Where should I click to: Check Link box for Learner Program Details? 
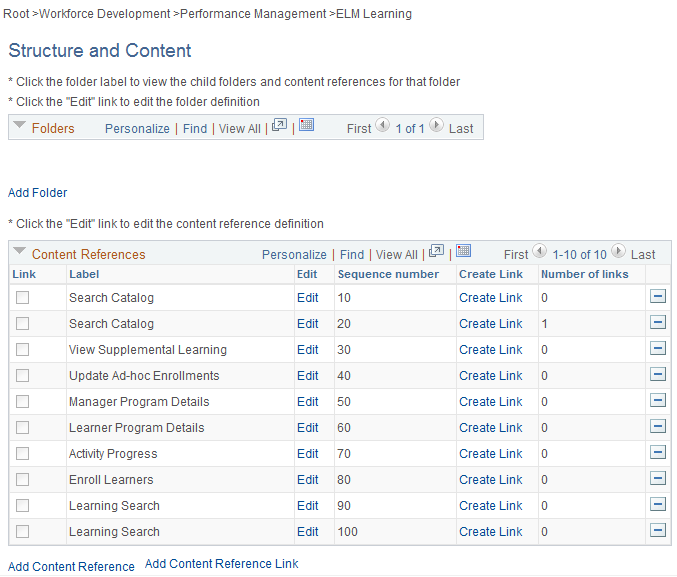coord(22,428)
